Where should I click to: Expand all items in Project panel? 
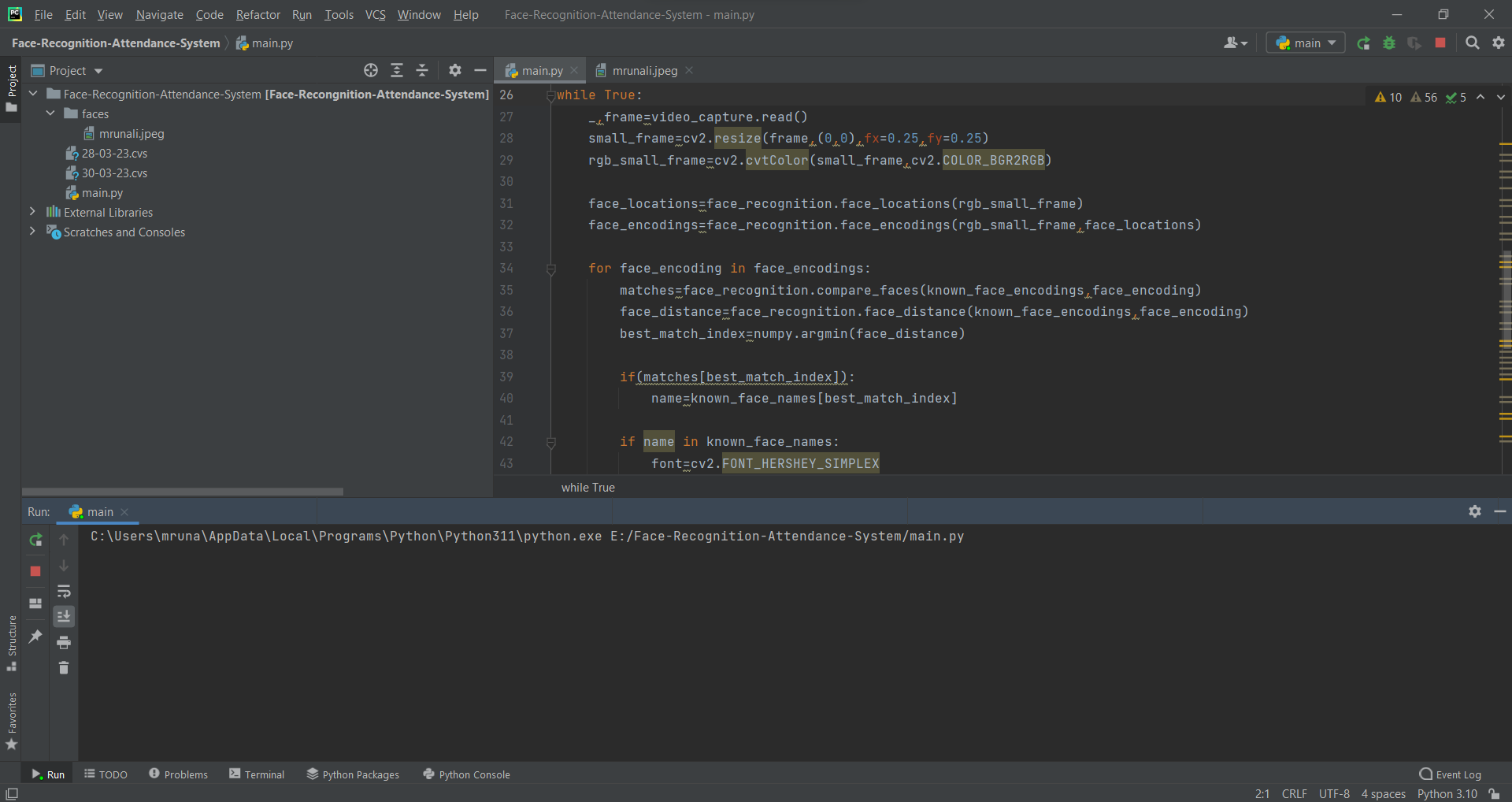pos(397,70)
